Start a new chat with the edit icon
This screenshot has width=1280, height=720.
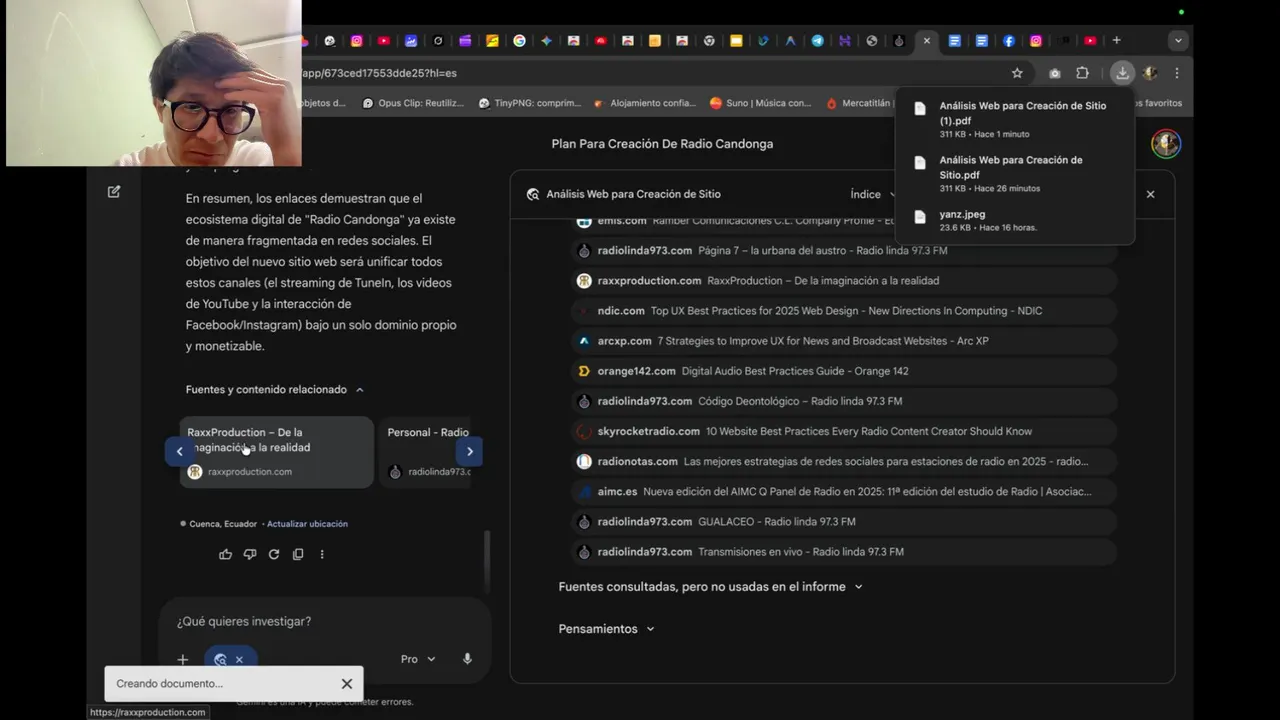tap(114, 191)
